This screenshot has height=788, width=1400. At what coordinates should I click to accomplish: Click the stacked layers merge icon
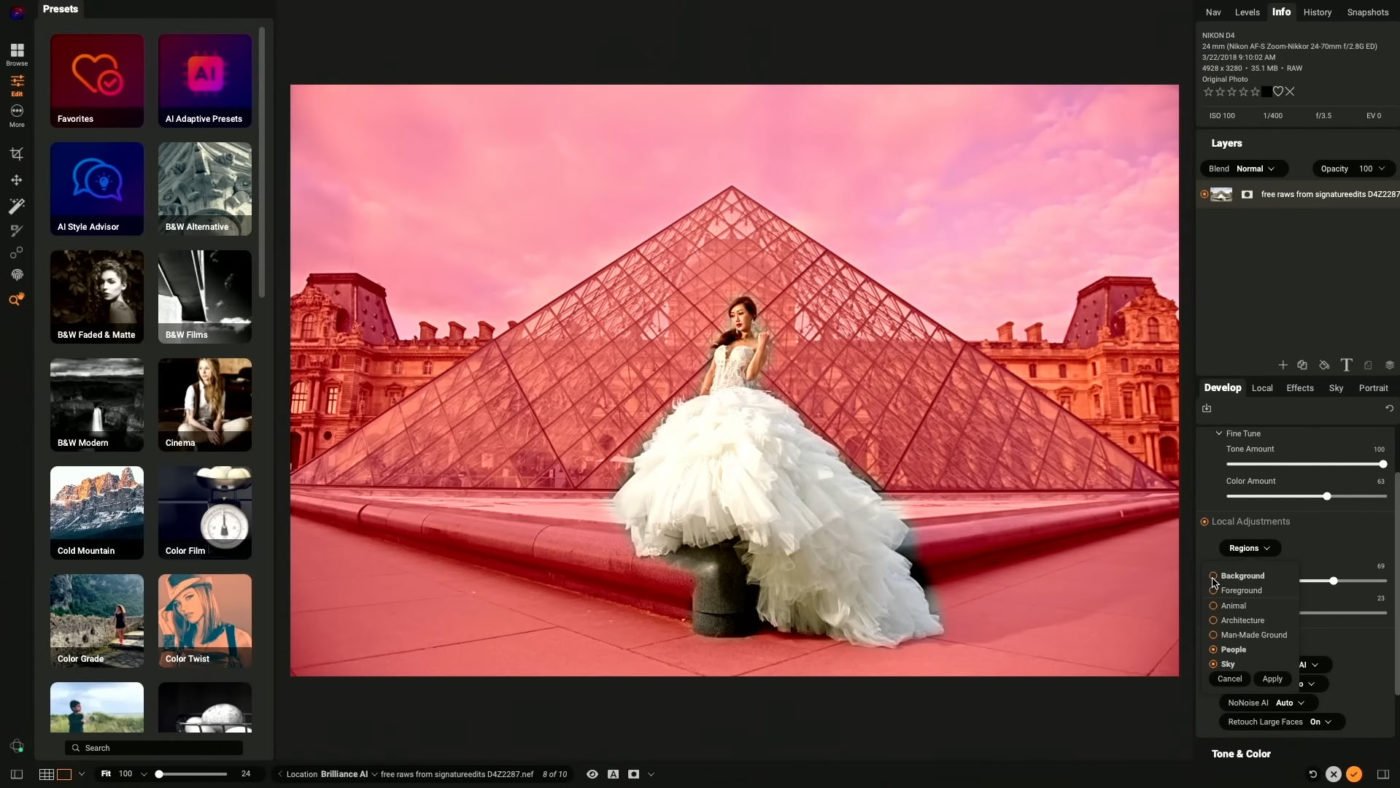(x=1389, y=365)
